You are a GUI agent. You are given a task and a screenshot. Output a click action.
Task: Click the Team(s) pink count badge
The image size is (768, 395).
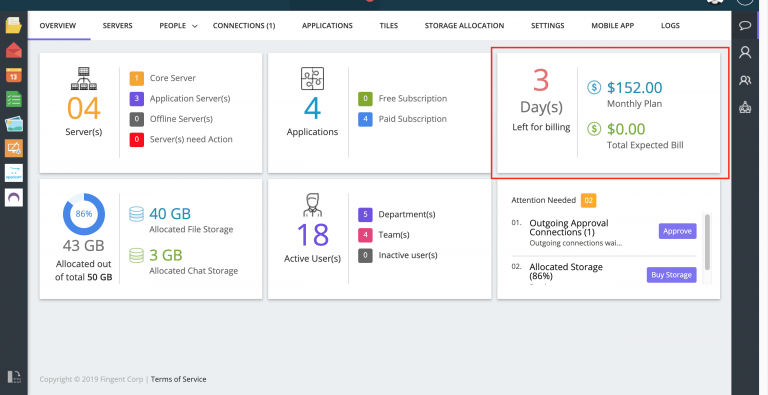[365, 235]
